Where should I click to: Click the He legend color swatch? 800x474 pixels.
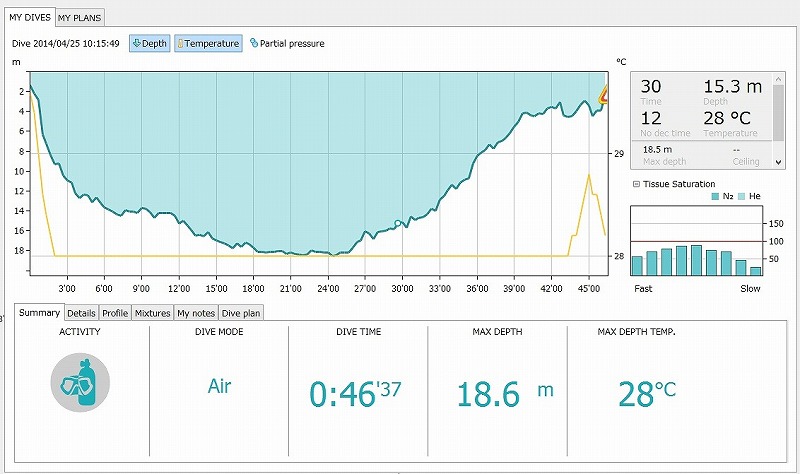741,197
